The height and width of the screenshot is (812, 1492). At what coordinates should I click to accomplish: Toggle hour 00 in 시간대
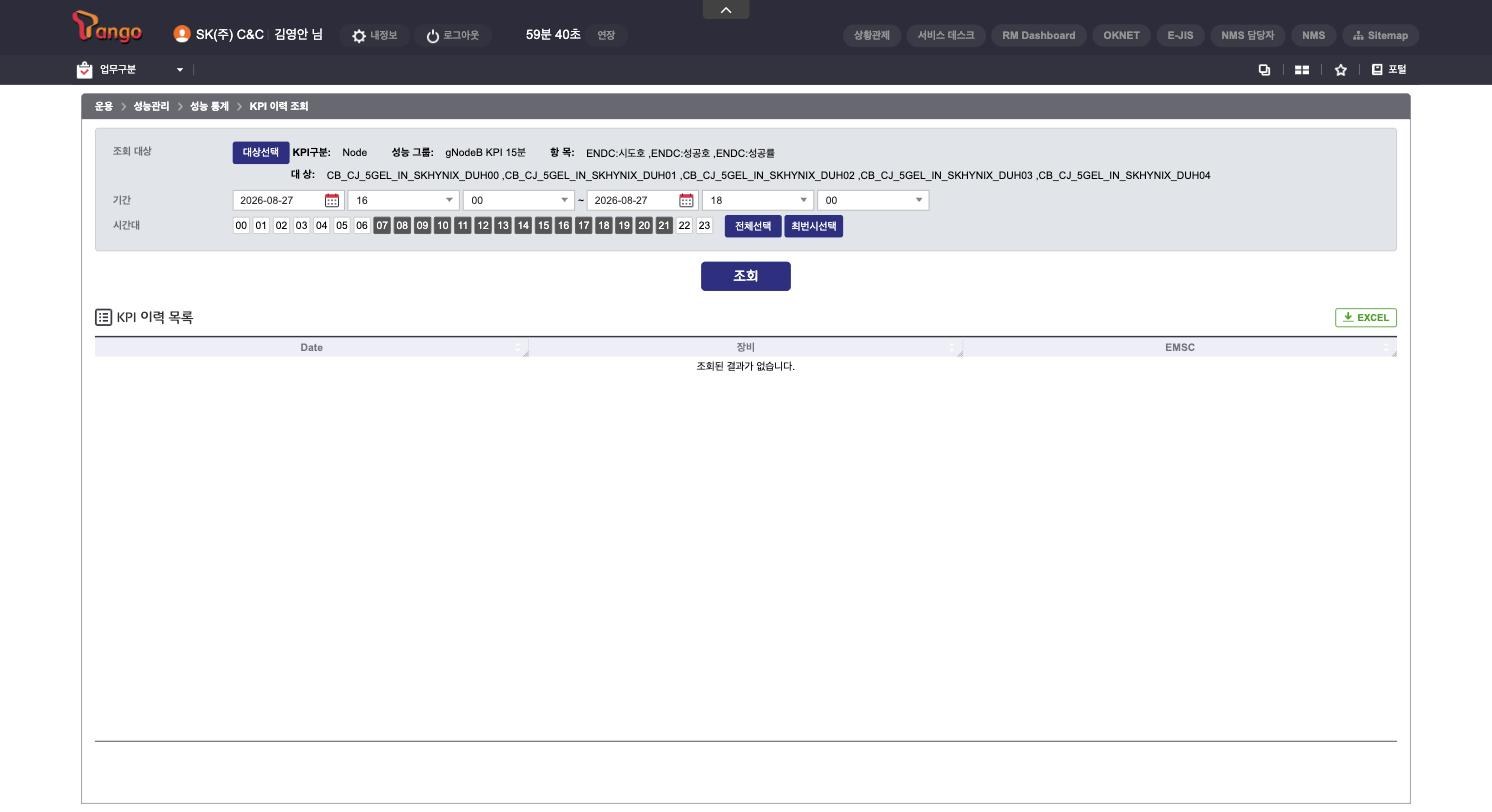pyautogui.click(x=241, y=226)
